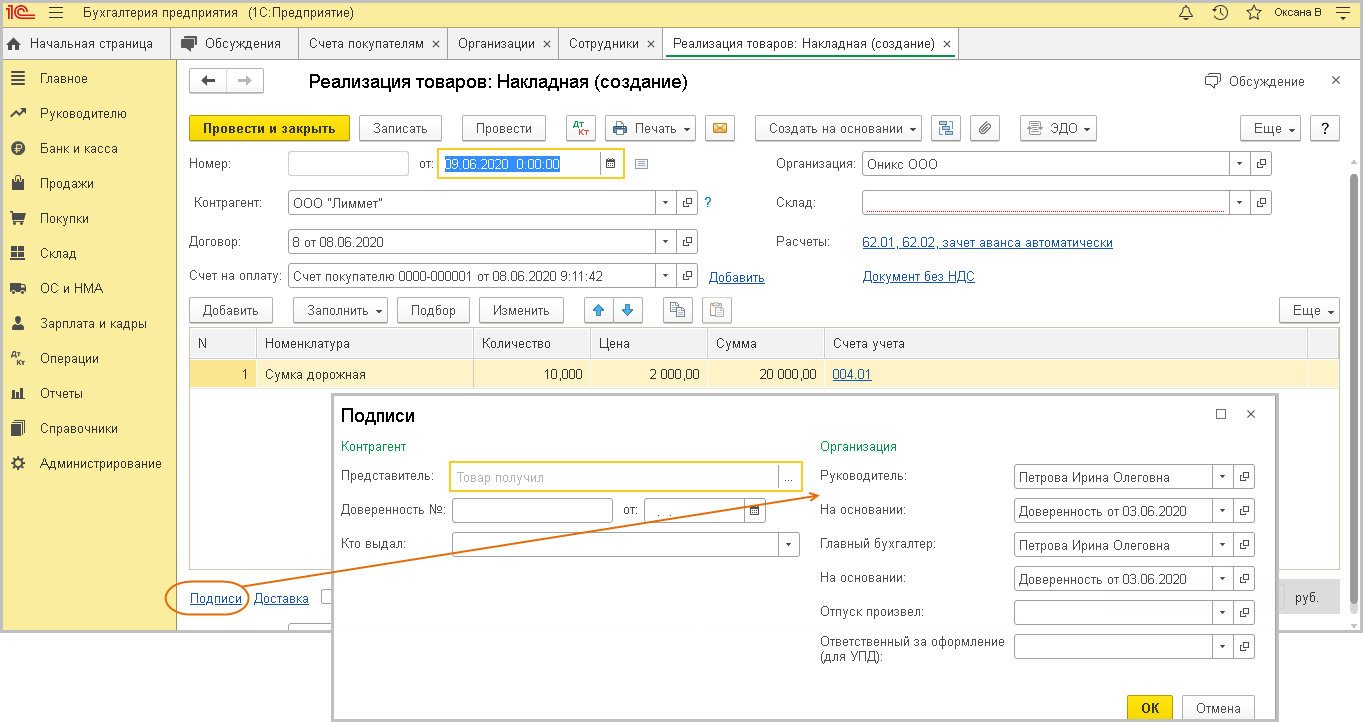Open help with the question mark button
Viewport: 1363px width, 722px height.
1325,128
